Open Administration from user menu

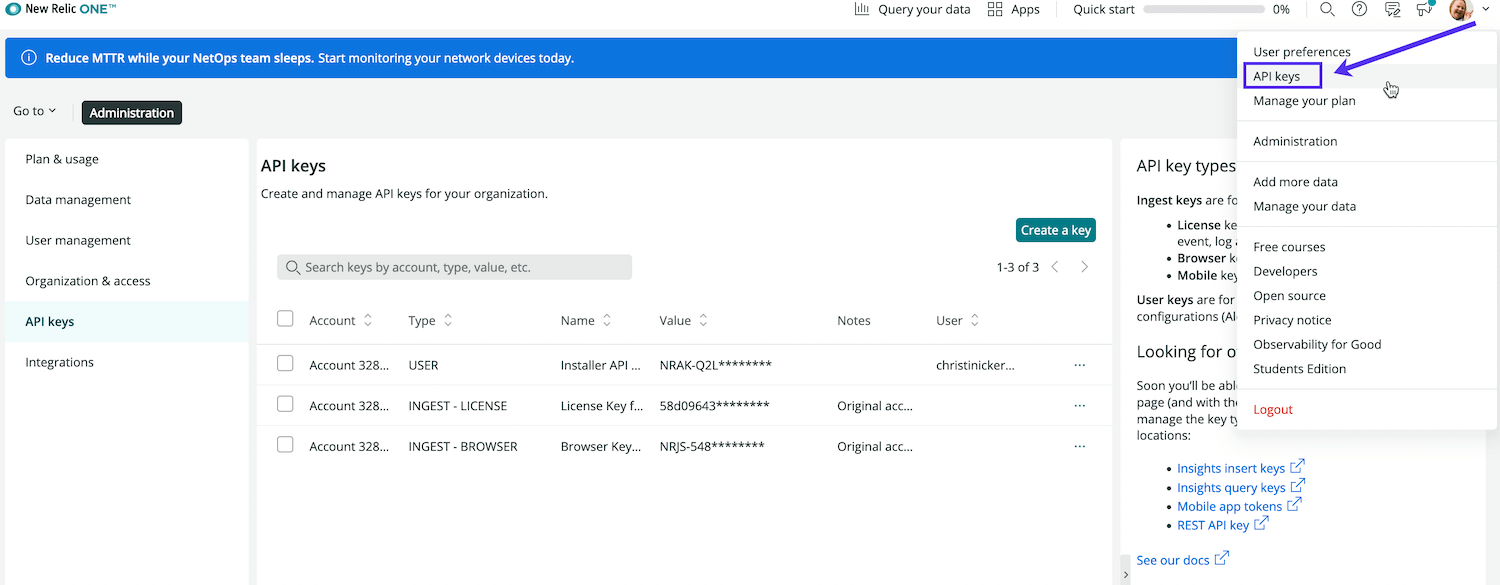(x=1295, y=141)
